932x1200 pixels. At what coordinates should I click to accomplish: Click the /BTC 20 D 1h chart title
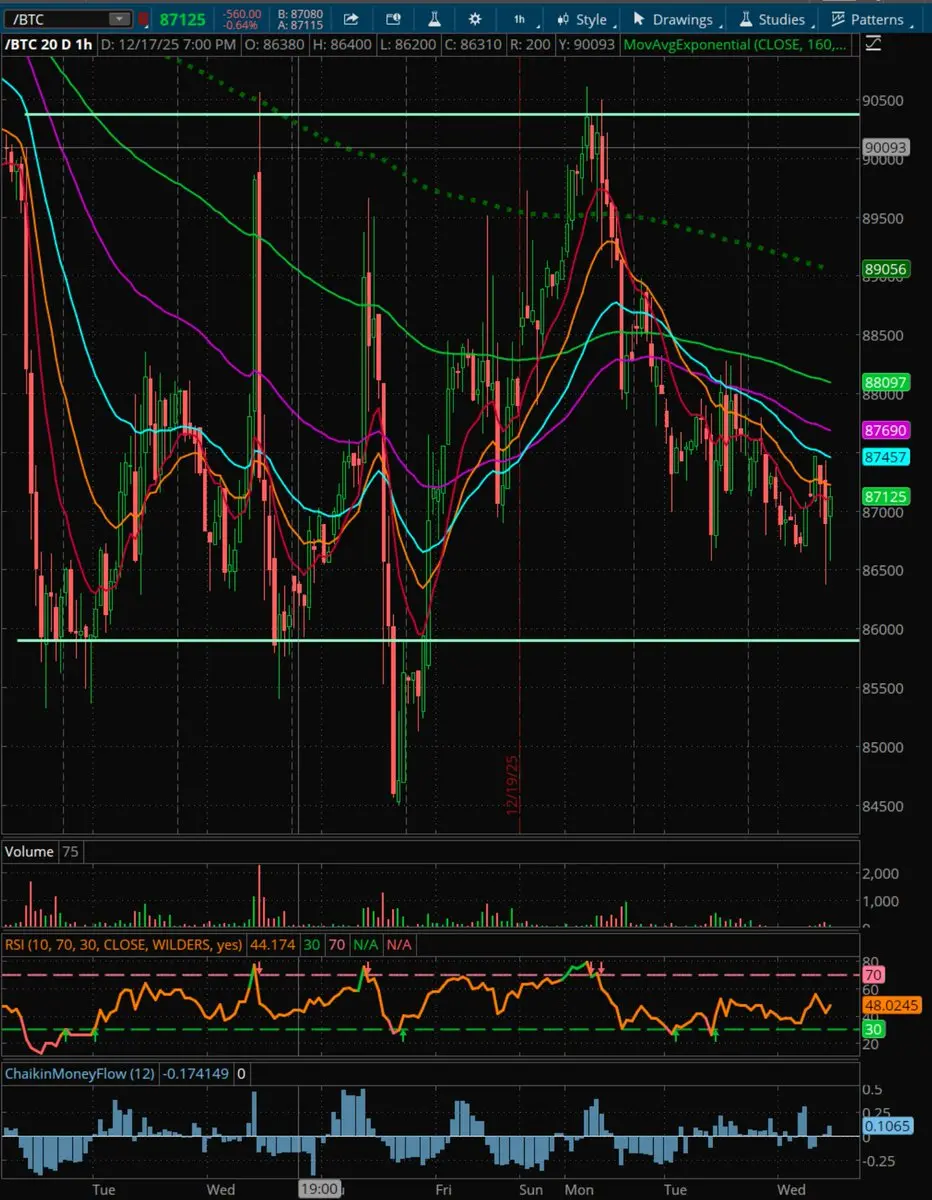click(x=49, y=44)
